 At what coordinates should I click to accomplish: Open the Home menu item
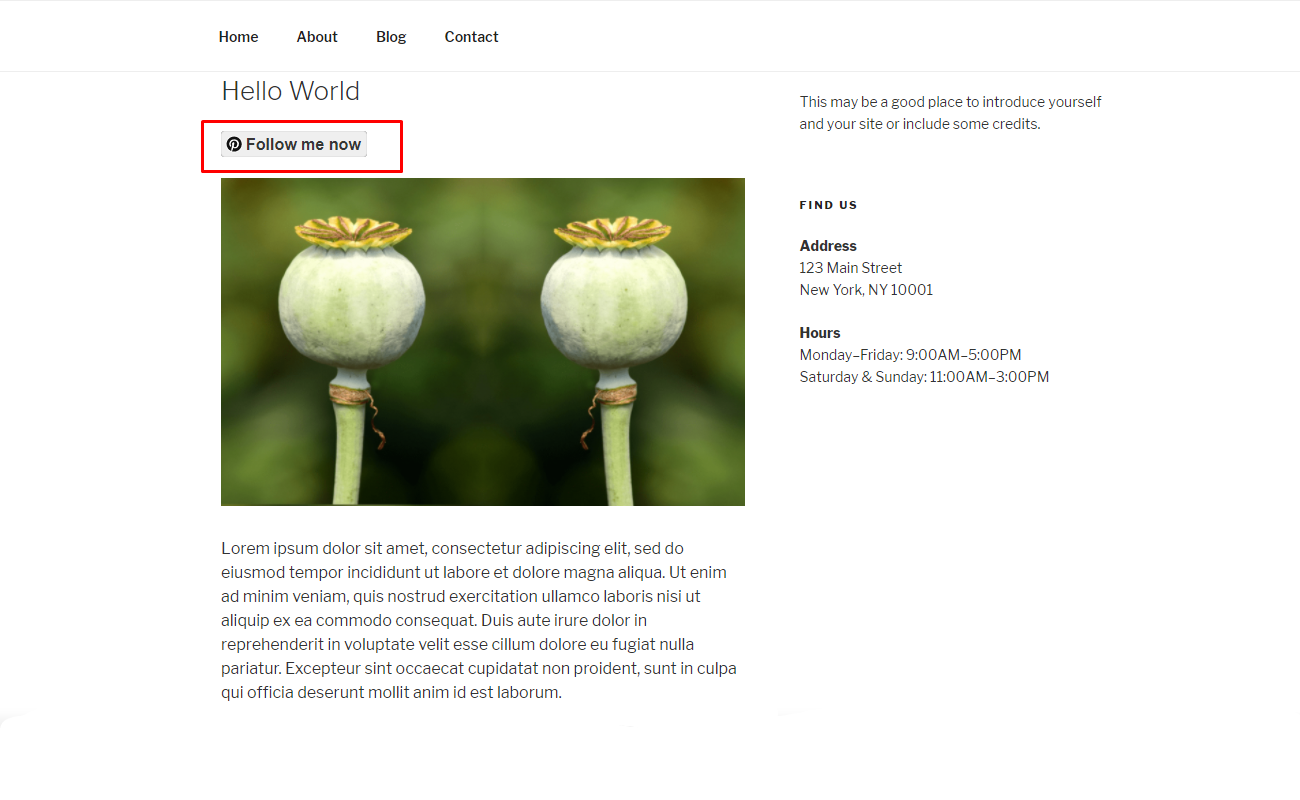pyautogui.click(x=238, y=37)
